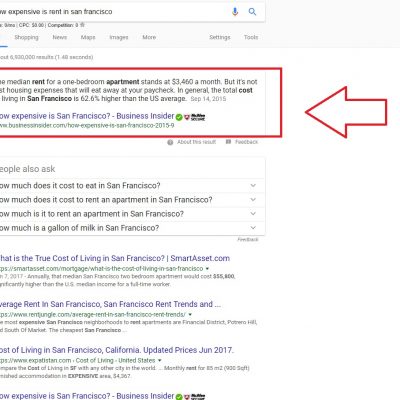Open the Tools option

pos(251,37)
